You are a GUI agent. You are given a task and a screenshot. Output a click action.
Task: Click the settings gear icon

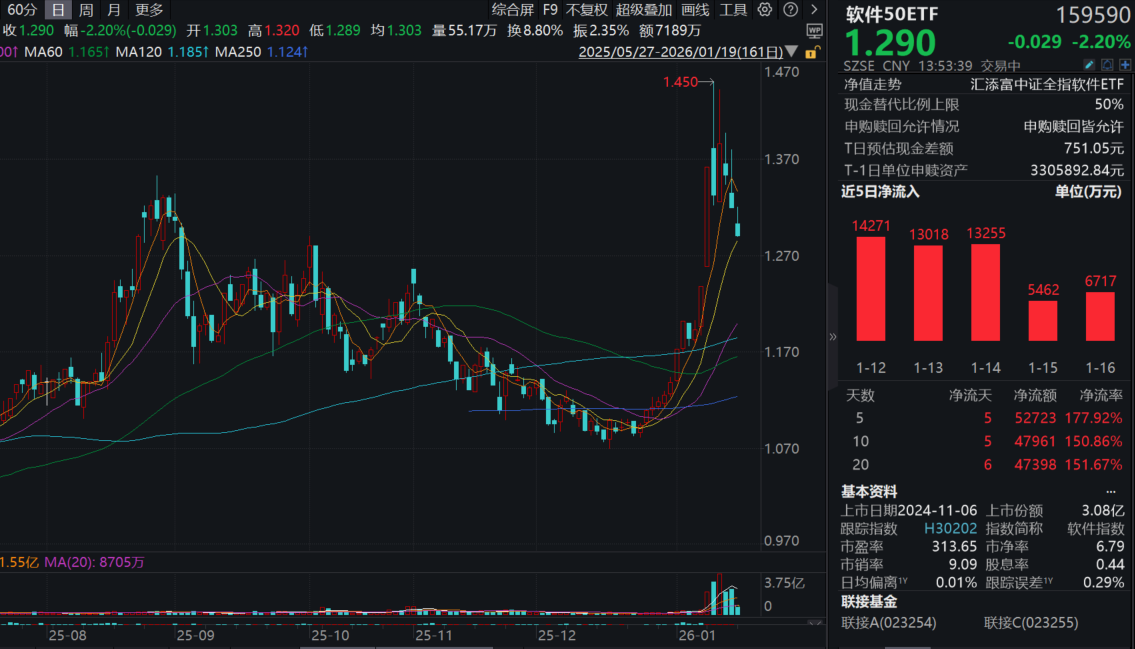(x=764, y=10)
